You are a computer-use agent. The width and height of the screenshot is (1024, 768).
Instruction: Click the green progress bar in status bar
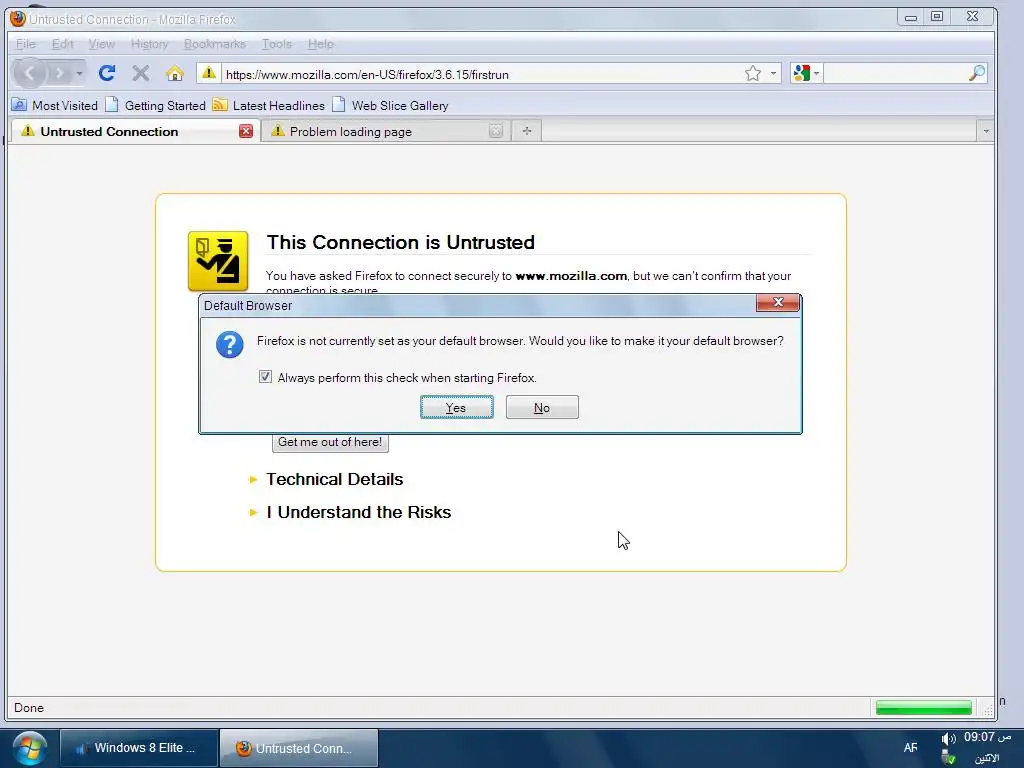point(923,708)
